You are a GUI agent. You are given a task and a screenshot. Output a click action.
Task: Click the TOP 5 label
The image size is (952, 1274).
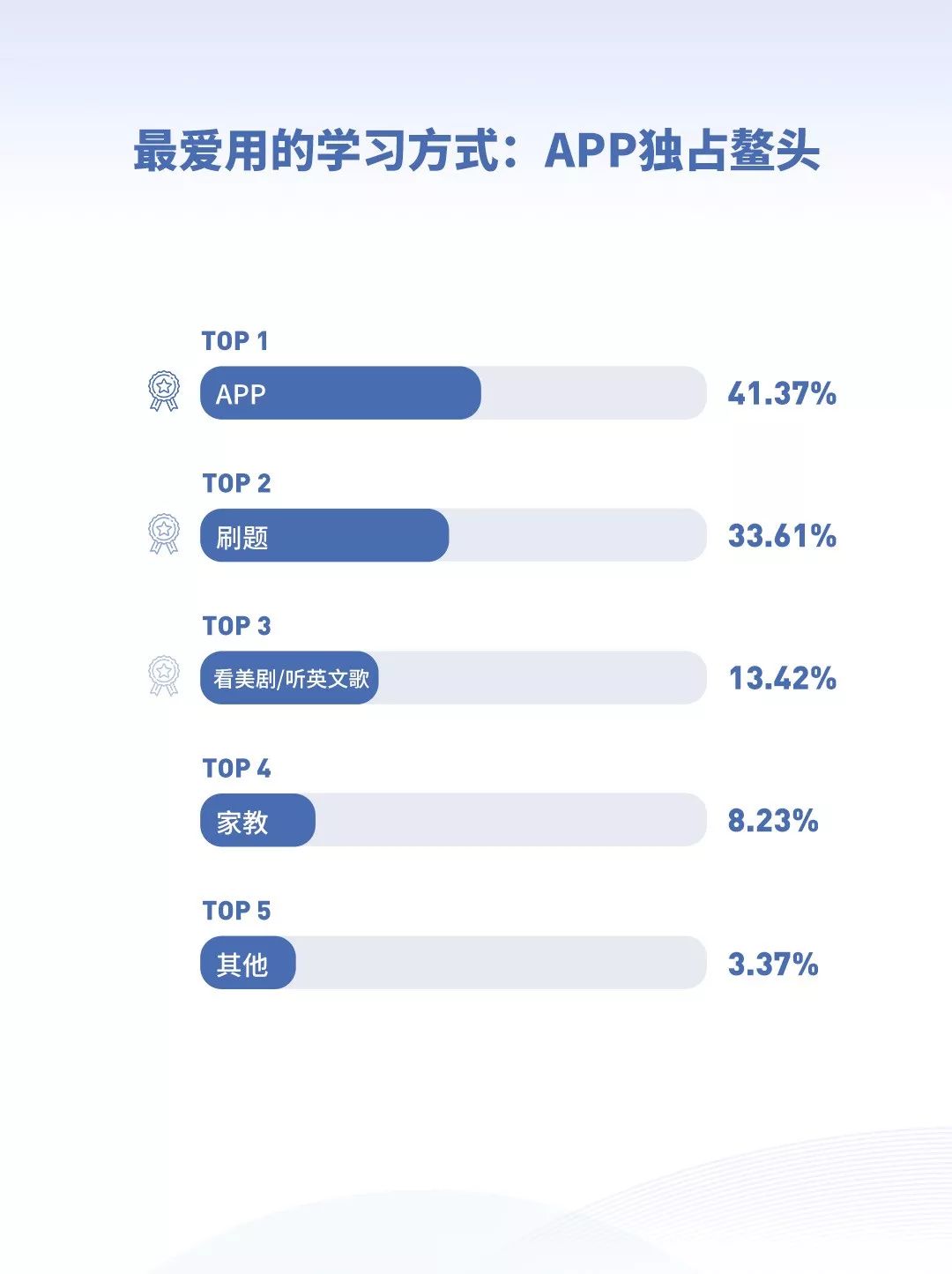click(x=236, y=911)
